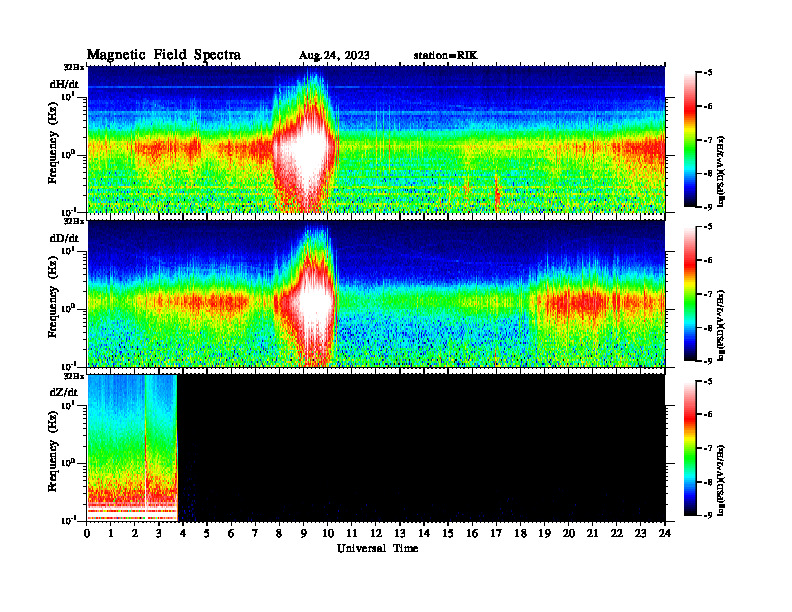Click the color bar beside dH/dt panel
This screenshot has height=612, width=792.
click(x=690, y=140)
